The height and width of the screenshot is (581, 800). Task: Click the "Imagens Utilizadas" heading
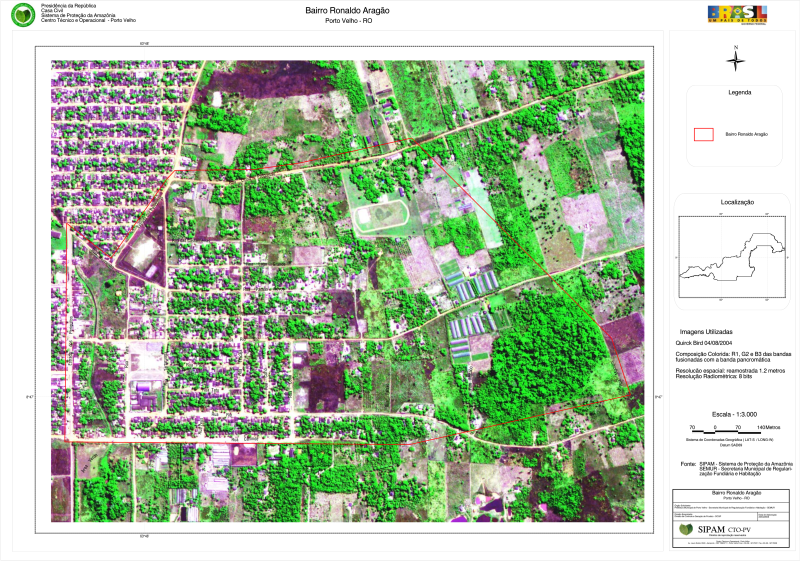706,331
